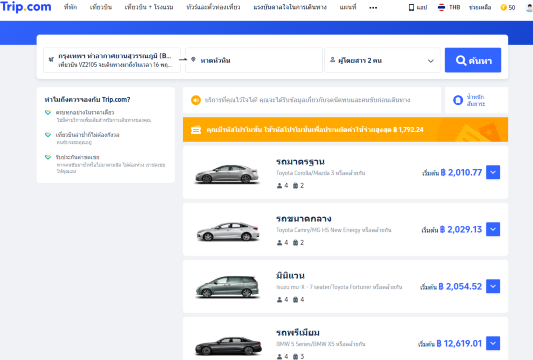Click the airplane icon in pickup field
This screenshot has height=360, width=533.
pyautogui.click(x=51, y=59)
